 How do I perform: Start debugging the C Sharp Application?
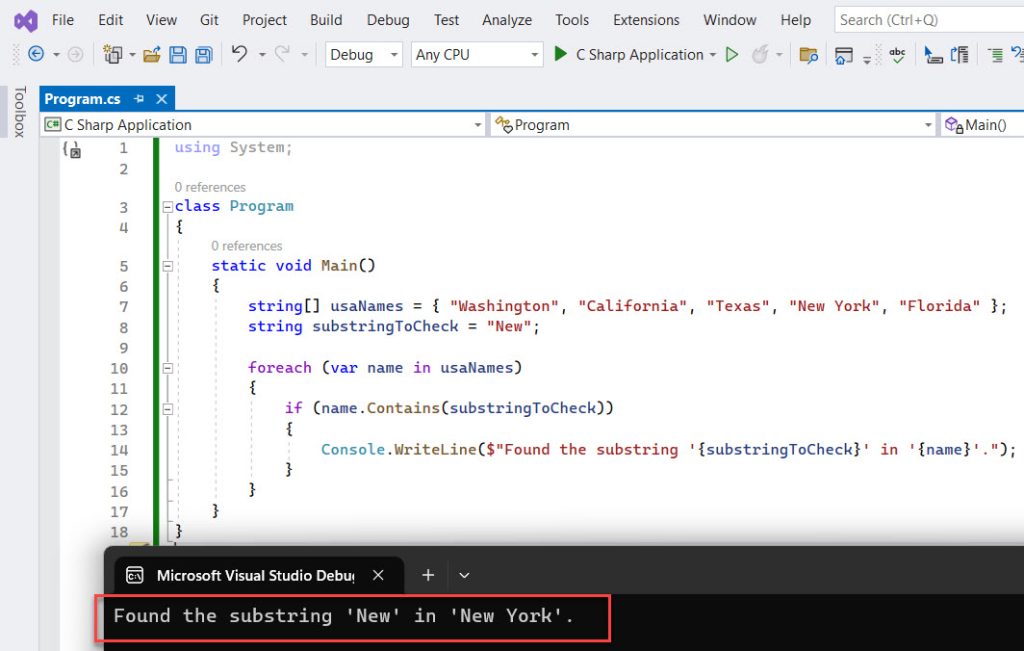point(560,54)
